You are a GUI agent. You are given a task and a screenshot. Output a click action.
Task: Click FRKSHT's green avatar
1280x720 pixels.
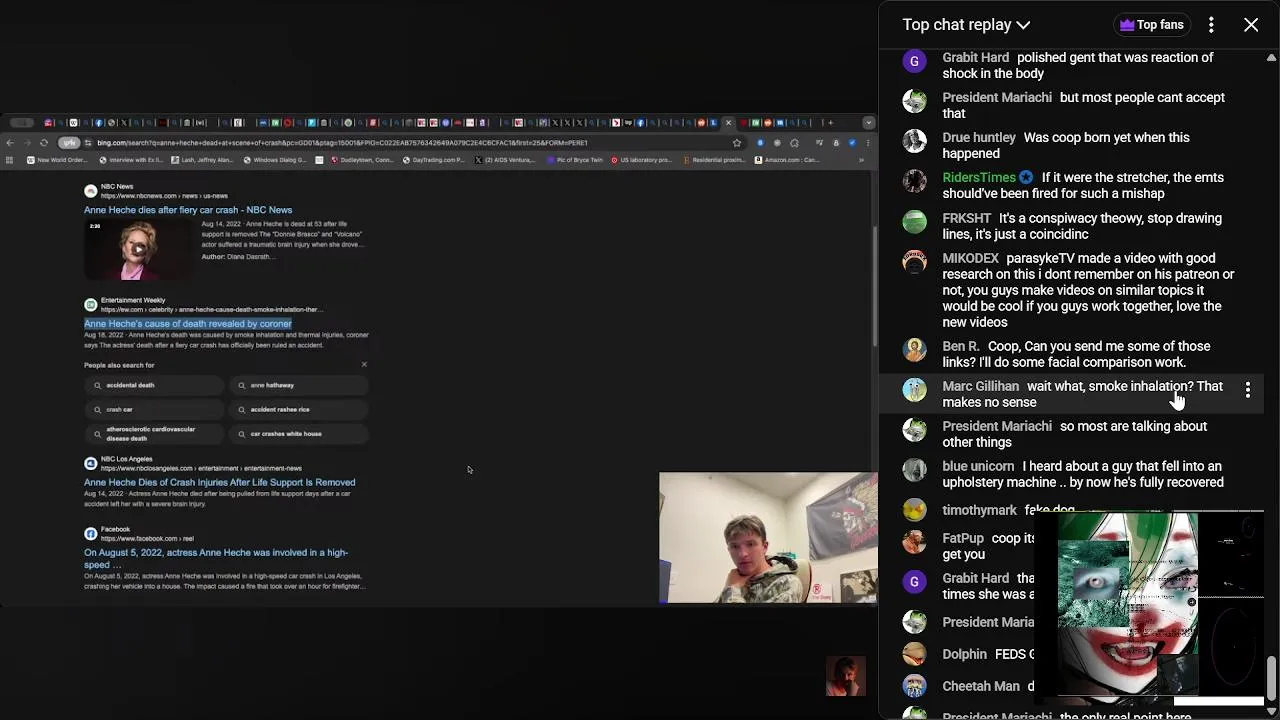coord(914,222)
